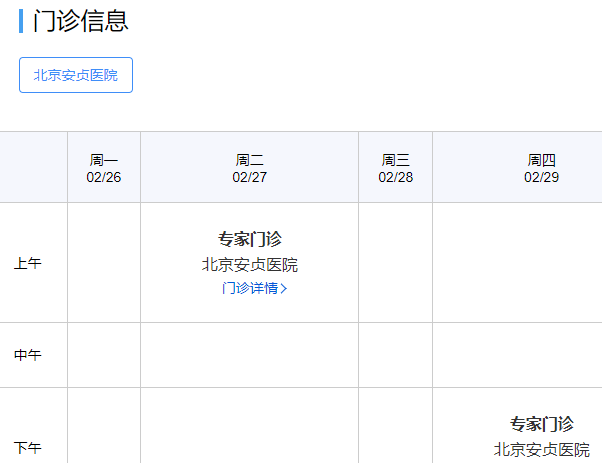The image size is (602, 463).
Task: Open 门诊详情 link in Tuesday morning slot
Action: click(x=250, y=289)
